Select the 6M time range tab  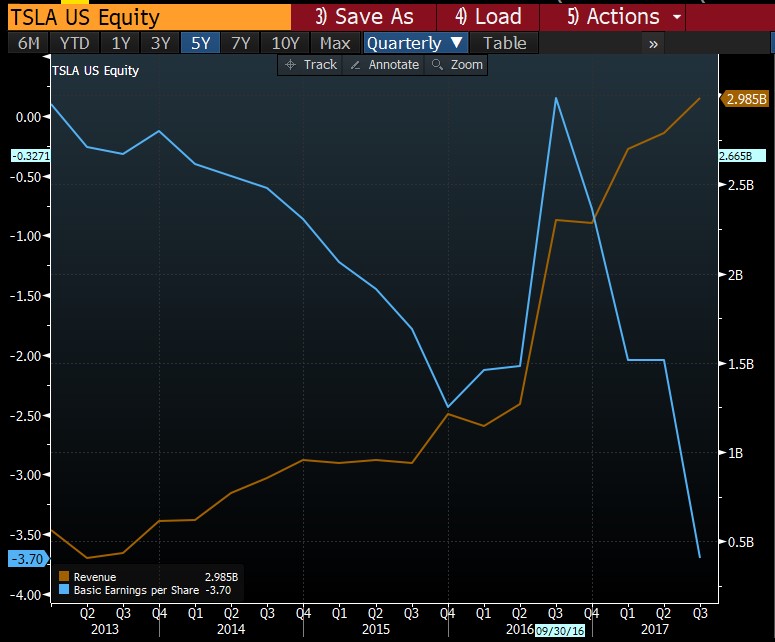(x=29, y=43)
